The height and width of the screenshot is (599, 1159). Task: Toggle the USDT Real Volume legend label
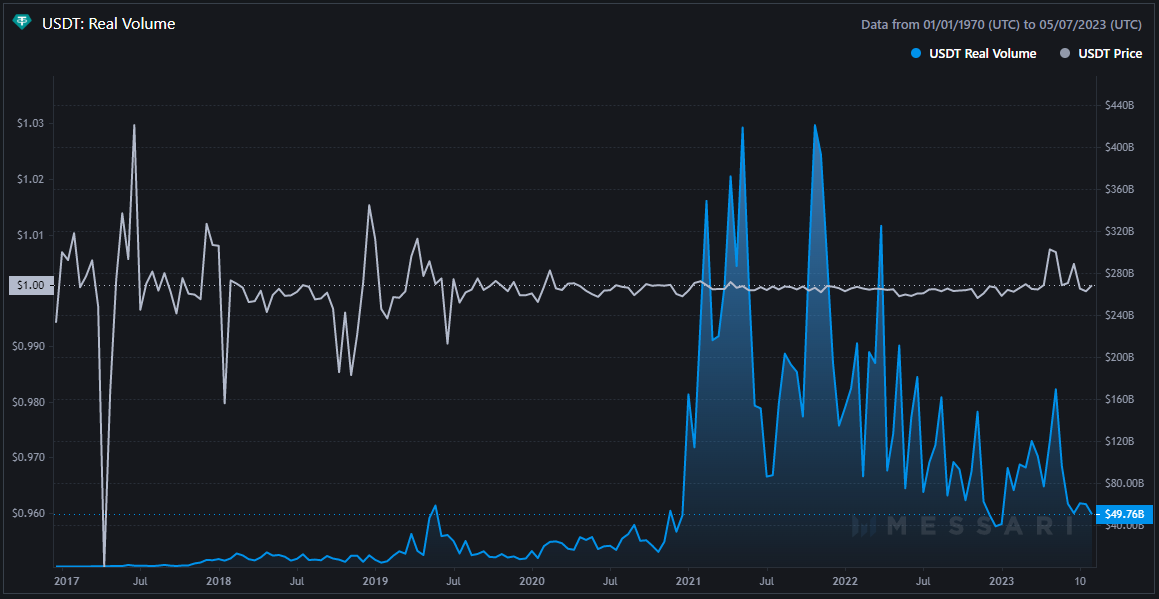point(982,53)
